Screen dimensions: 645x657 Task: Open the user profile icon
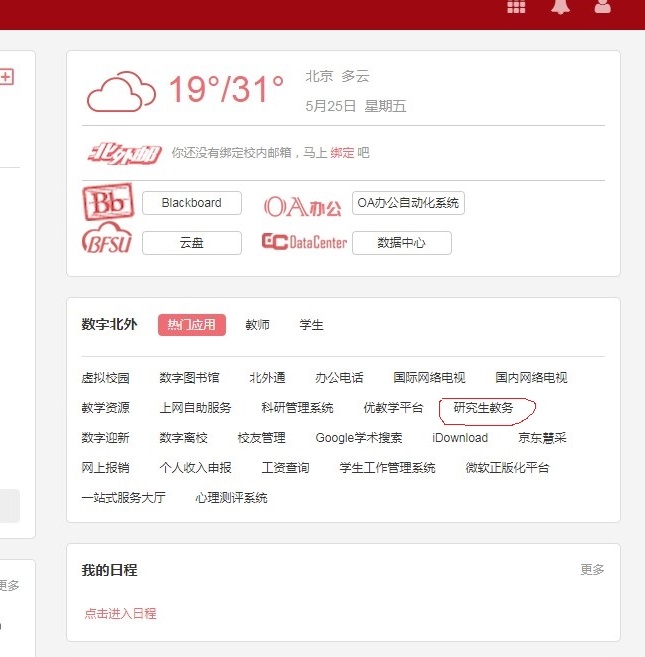click(603, 6)
